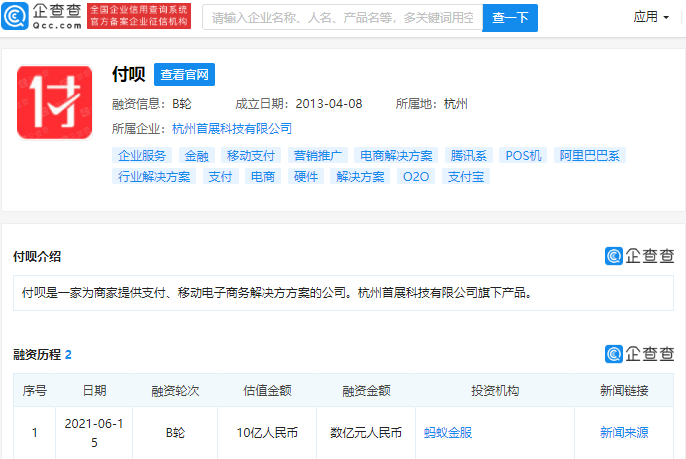Open 查看官网 official site button

pyautogui.click(x=184, y=74)
